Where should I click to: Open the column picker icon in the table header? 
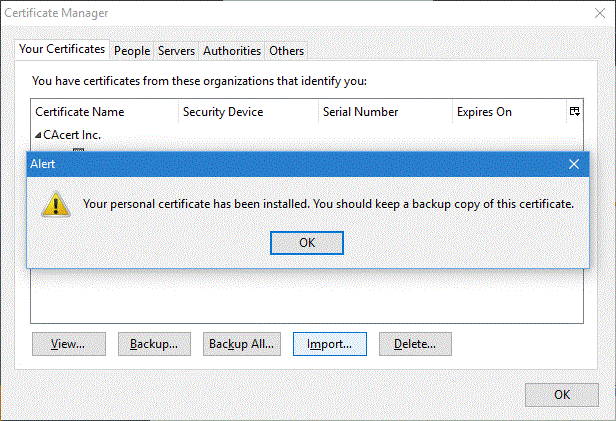click(575, 112)
